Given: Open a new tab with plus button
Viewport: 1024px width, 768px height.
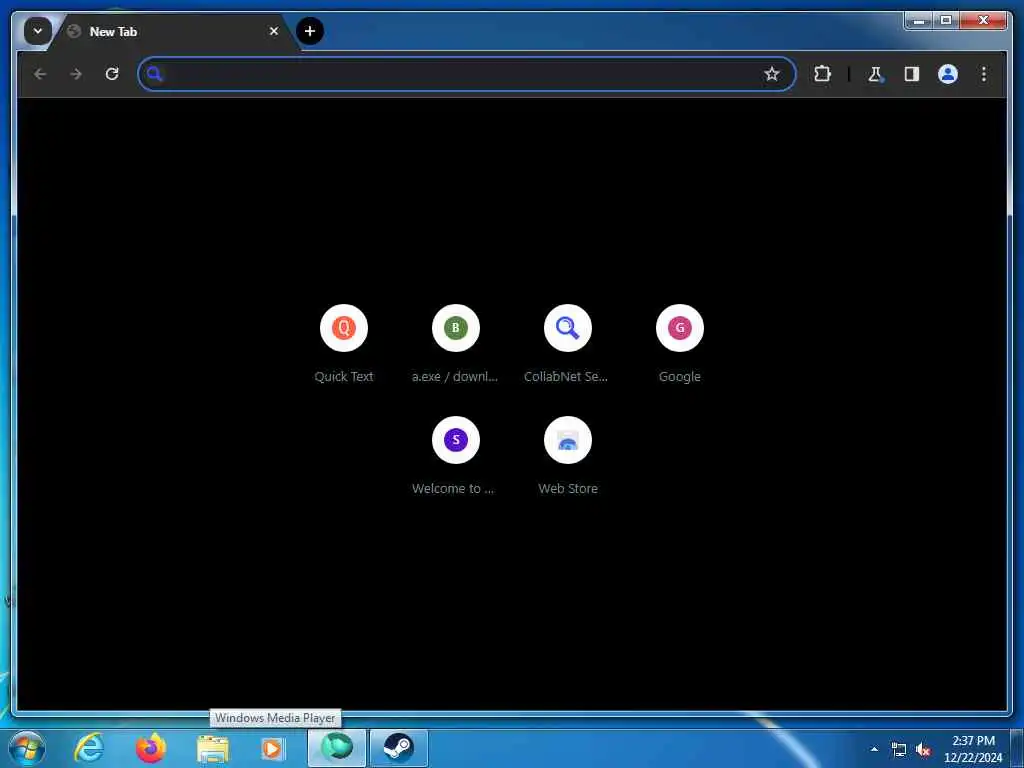Looking at the screenshot, I should pyautogui.click(x=310, y=31).
